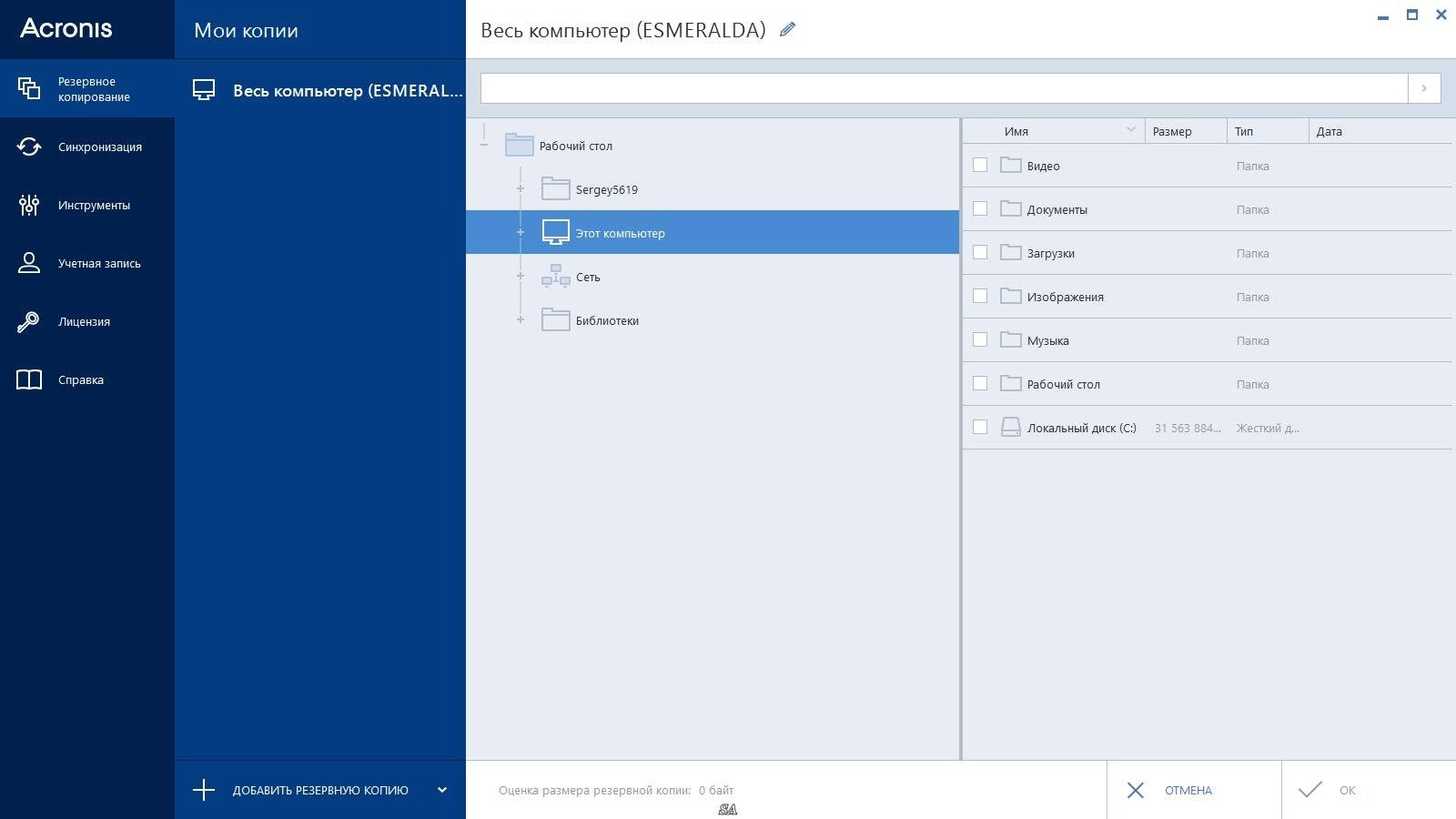Click the go arrow beside the path field

pos(1424,88)
